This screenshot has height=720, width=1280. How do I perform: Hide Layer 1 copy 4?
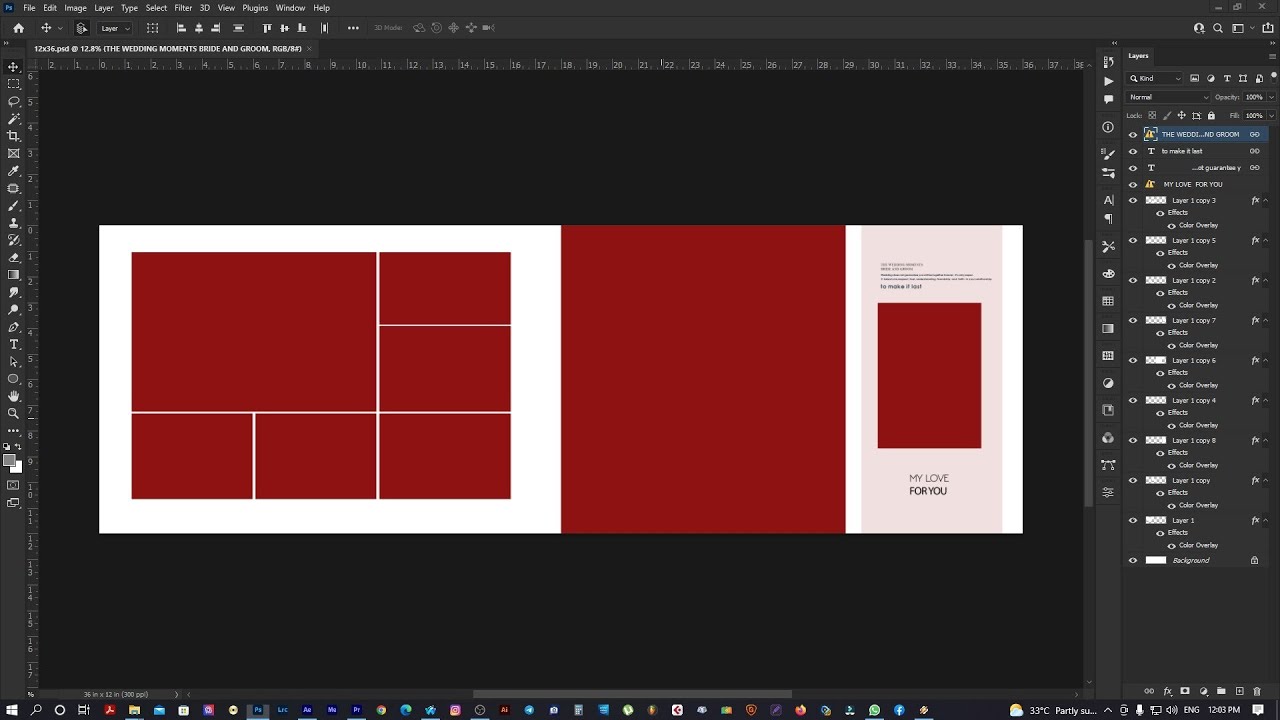click(x=1133, y=400)
